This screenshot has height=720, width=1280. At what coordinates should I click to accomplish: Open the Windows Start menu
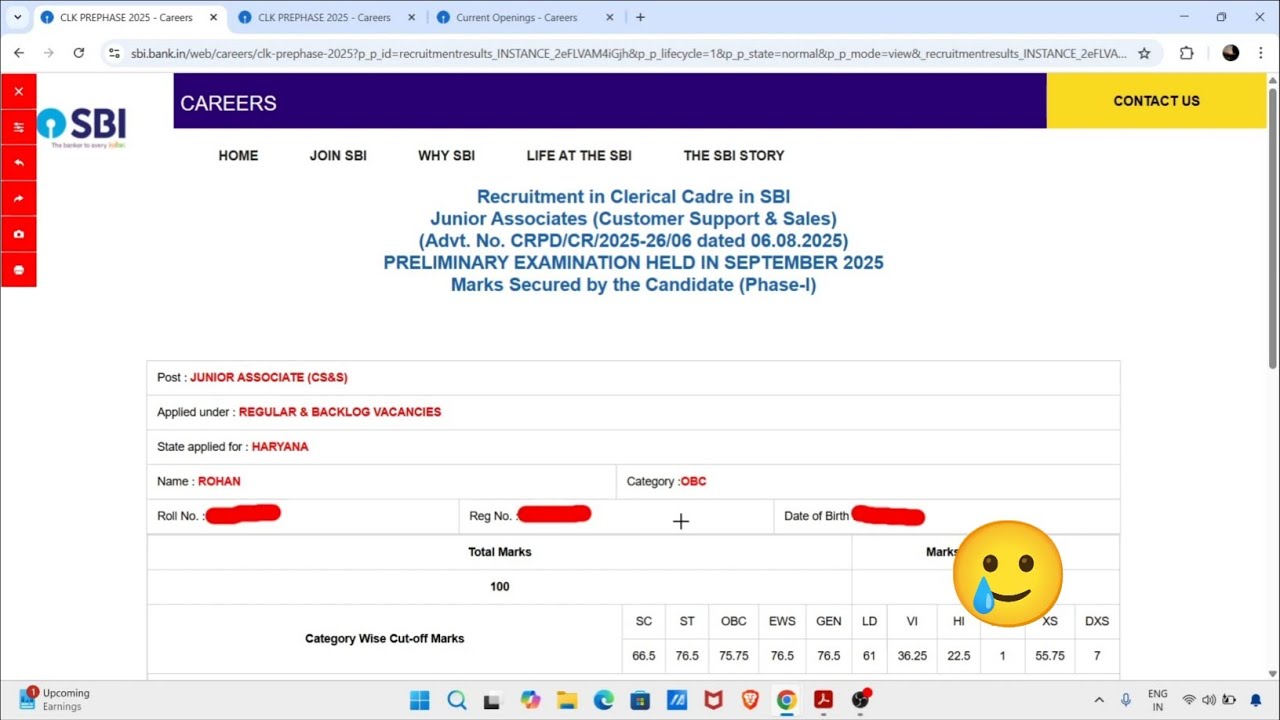tap(420, 700)
